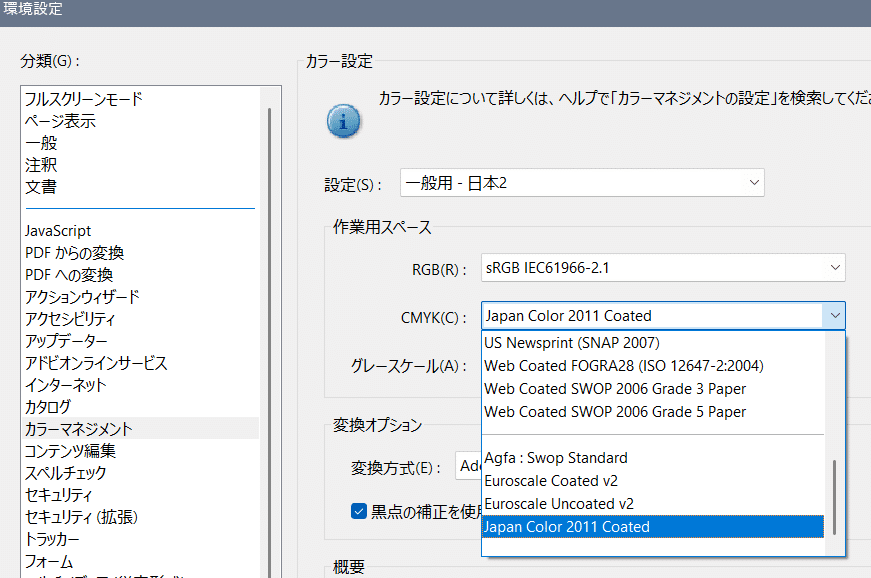This screenshot has height=578, width=871.
Task: Select US Newsprint (SNAP 2007) option
Action: [x=653, y=343]
